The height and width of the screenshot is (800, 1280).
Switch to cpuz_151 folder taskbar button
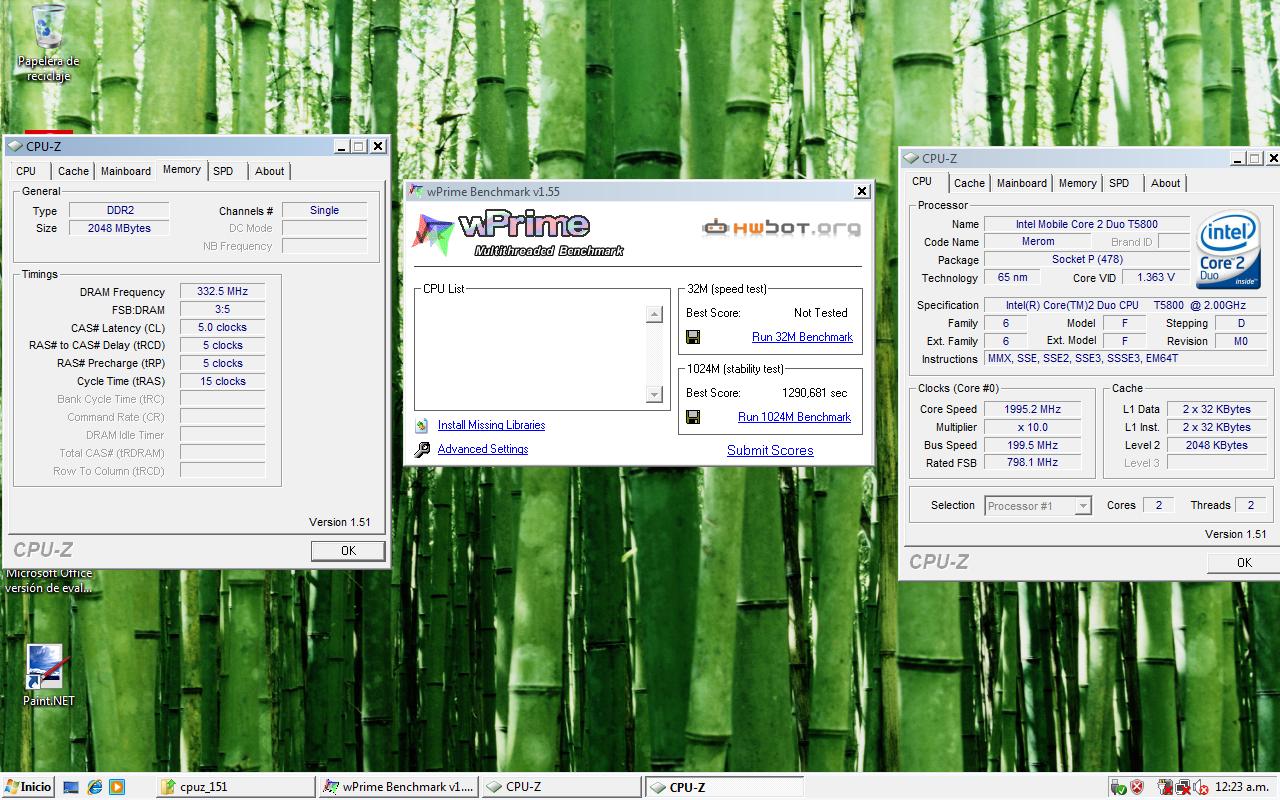pos(235,787)
